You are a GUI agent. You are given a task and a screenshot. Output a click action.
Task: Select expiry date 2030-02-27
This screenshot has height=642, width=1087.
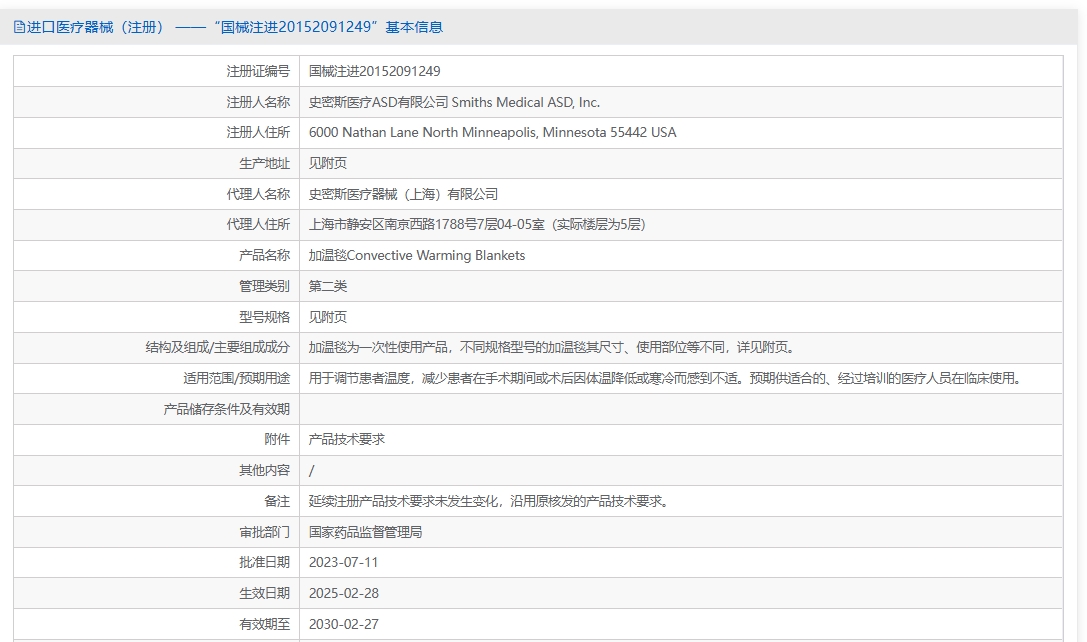point(344,624)
